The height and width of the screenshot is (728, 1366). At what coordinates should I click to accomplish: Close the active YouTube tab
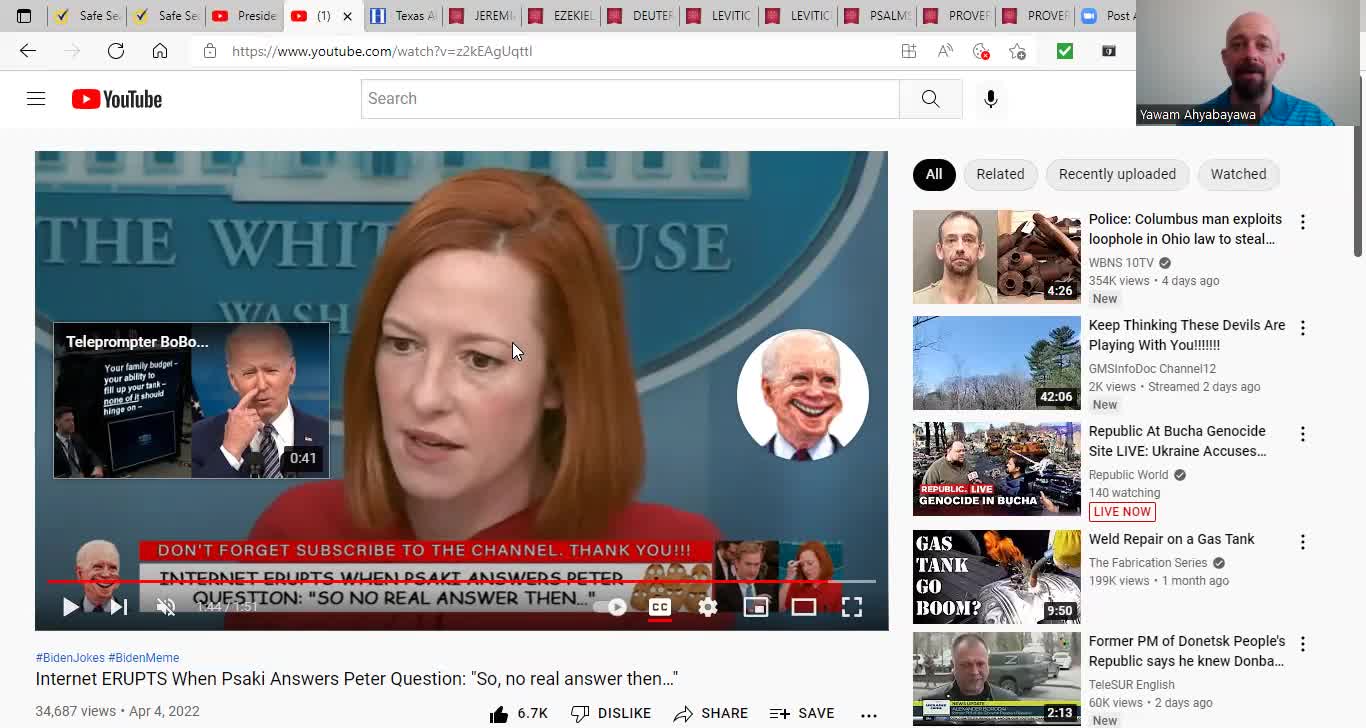click(x=347, y=16)
